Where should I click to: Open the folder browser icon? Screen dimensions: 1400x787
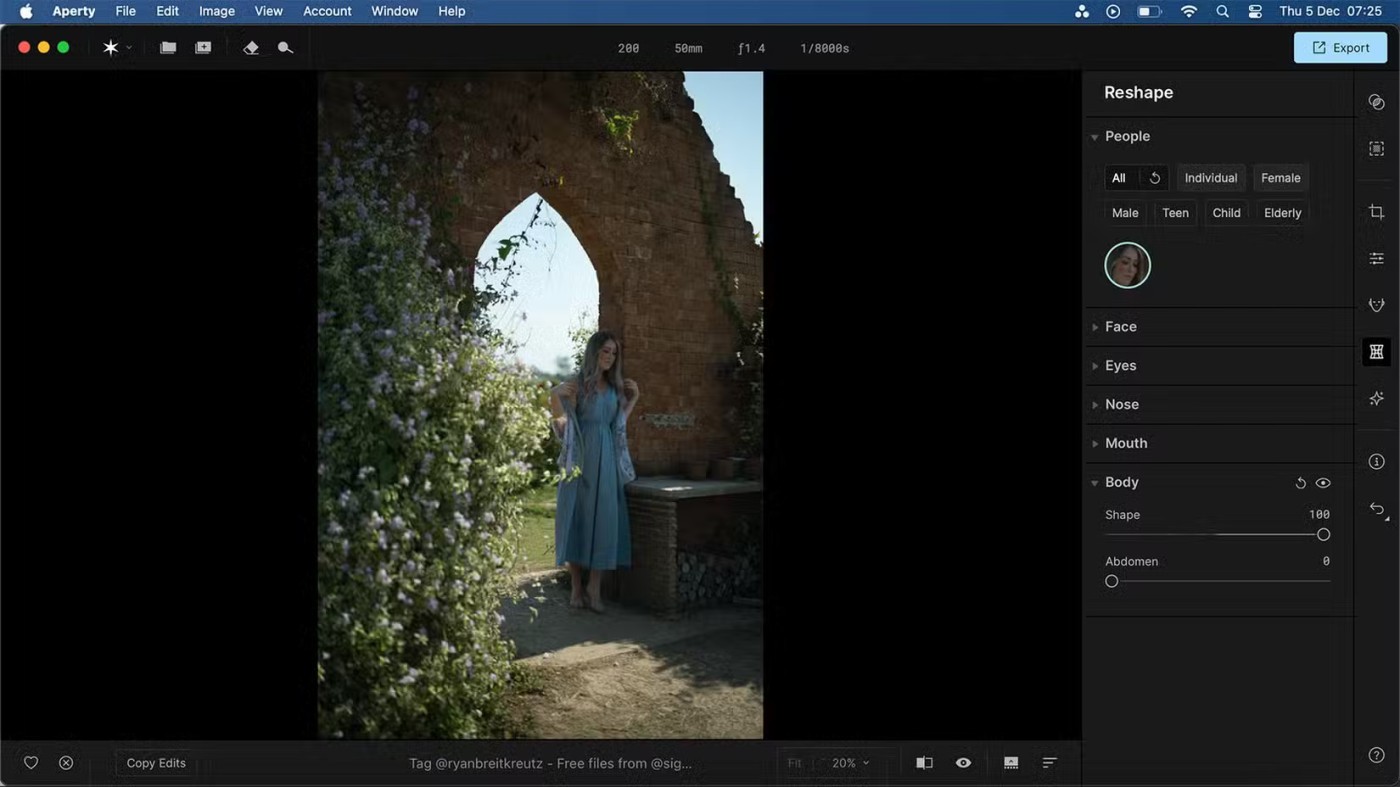coord(168,48)
